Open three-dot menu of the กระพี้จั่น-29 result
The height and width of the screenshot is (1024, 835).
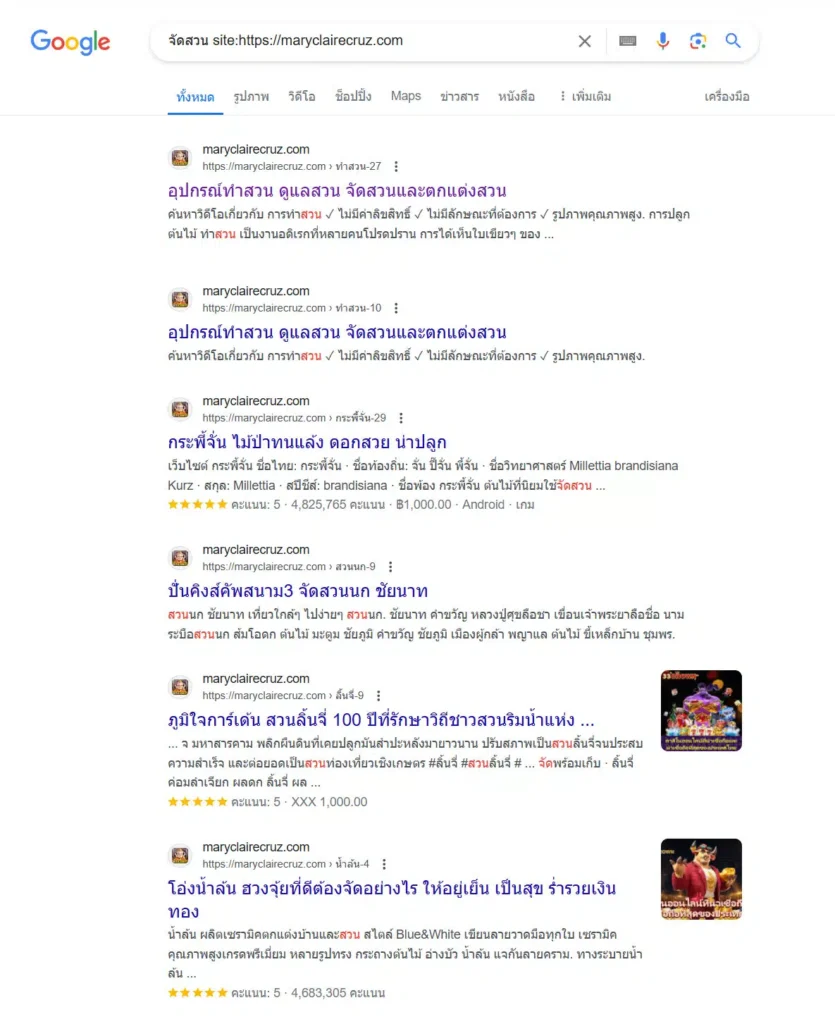coord(401,418)
